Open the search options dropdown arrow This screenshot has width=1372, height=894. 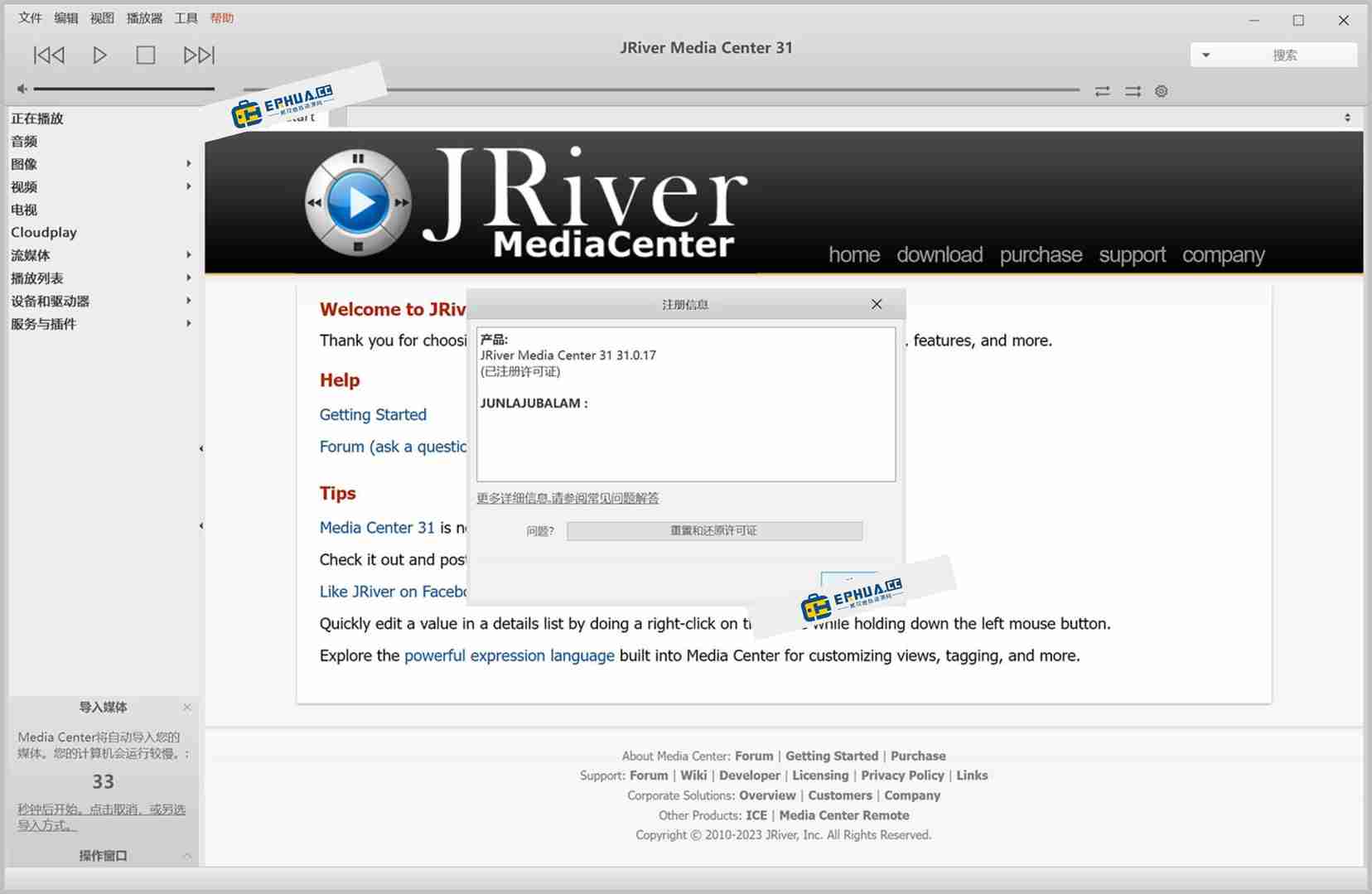coord(1206,56)
